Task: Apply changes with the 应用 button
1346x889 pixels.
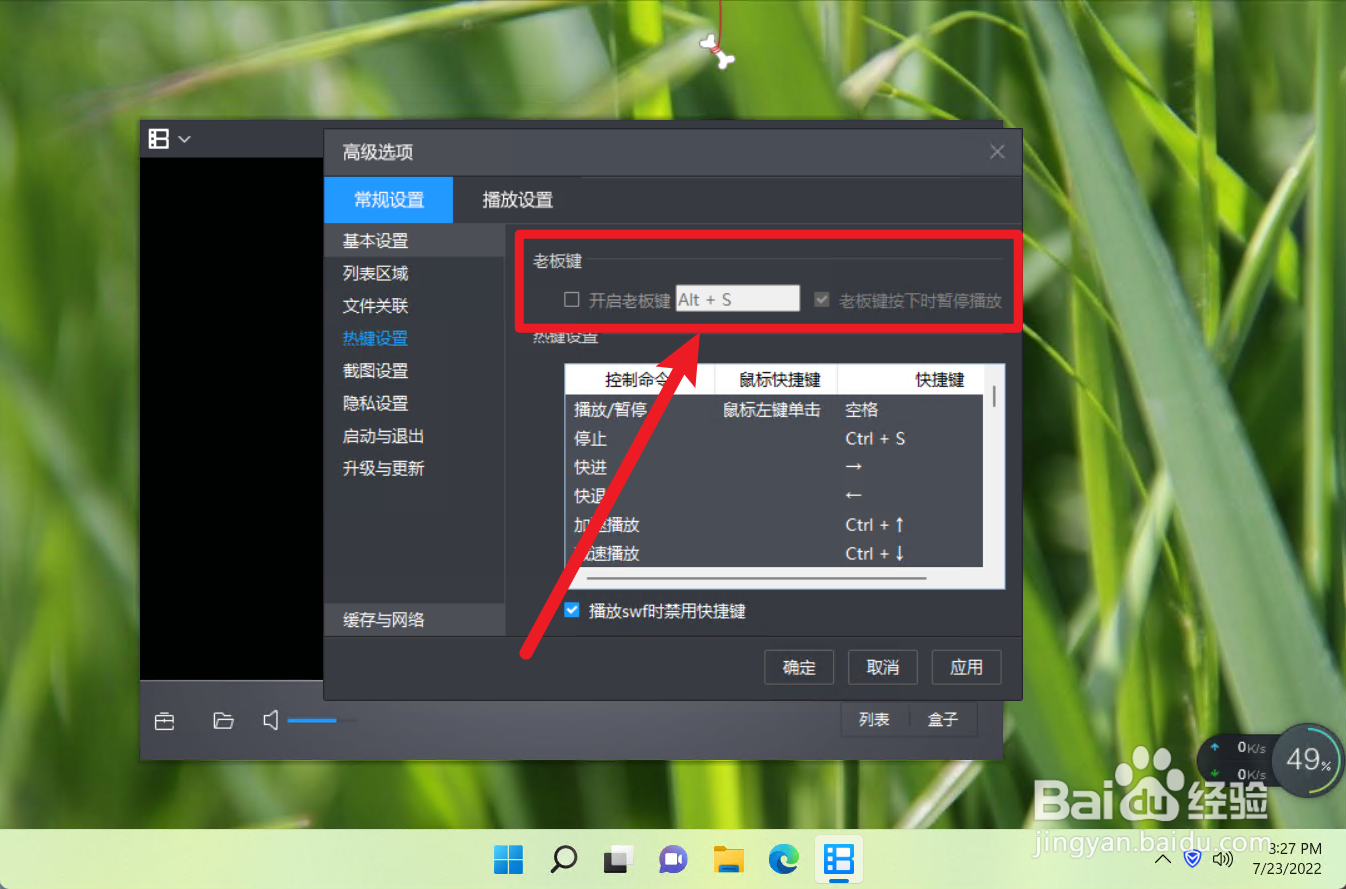Action: (x=966, y=667)
